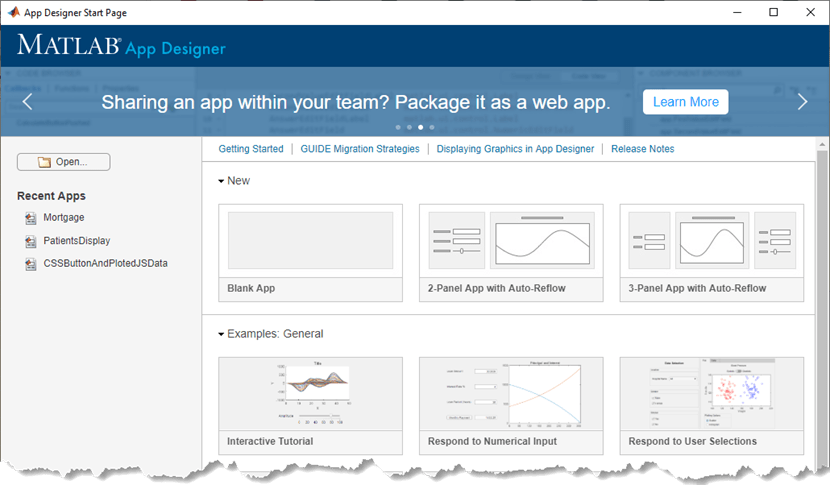
Task: Select the second banner pagination dot
Action: (409, 127)
